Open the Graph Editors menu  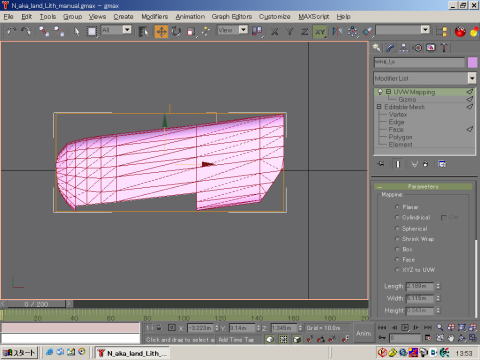[x=232, y=16]
